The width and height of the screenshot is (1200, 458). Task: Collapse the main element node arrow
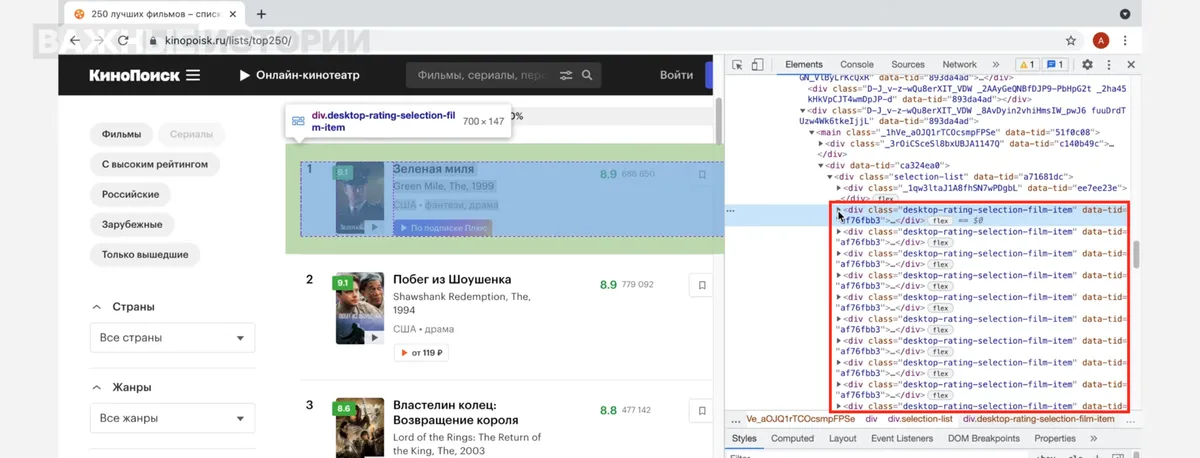(812, 132)
